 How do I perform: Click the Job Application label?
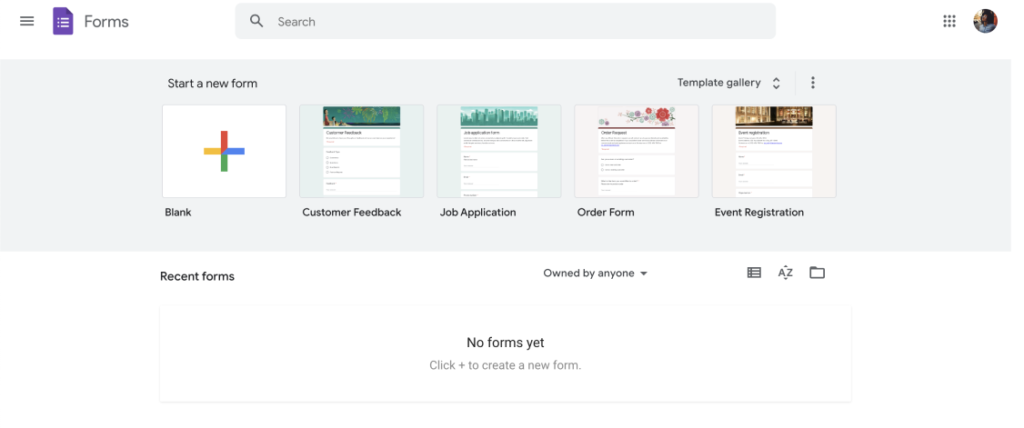click(x=477, y=212)
